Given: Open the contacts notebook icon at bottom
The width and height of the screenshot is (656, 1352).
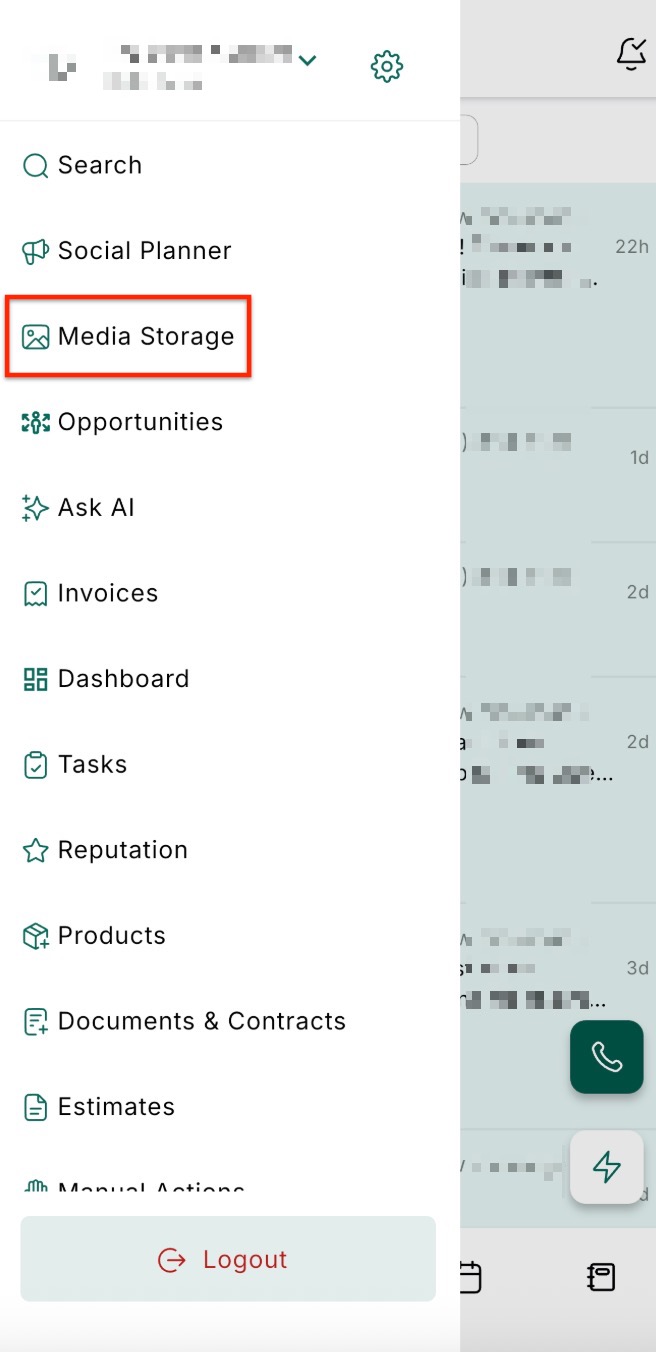Looking at the screenshot, I should [601, 1277].
